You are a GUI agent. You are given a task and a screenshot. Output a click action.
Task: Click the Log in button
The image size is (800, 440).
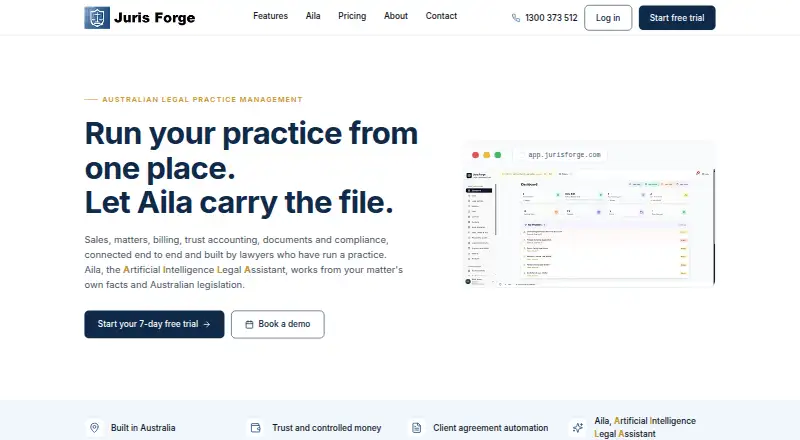608,18
